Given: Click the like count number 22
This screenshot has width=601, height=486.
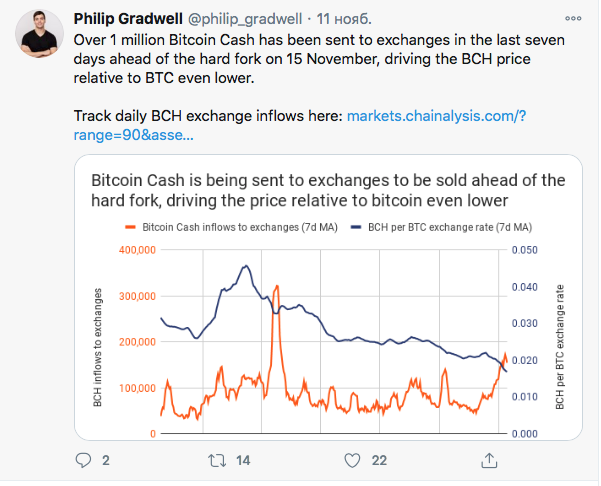Looking at the screenshot, I should tap(379, 461).
